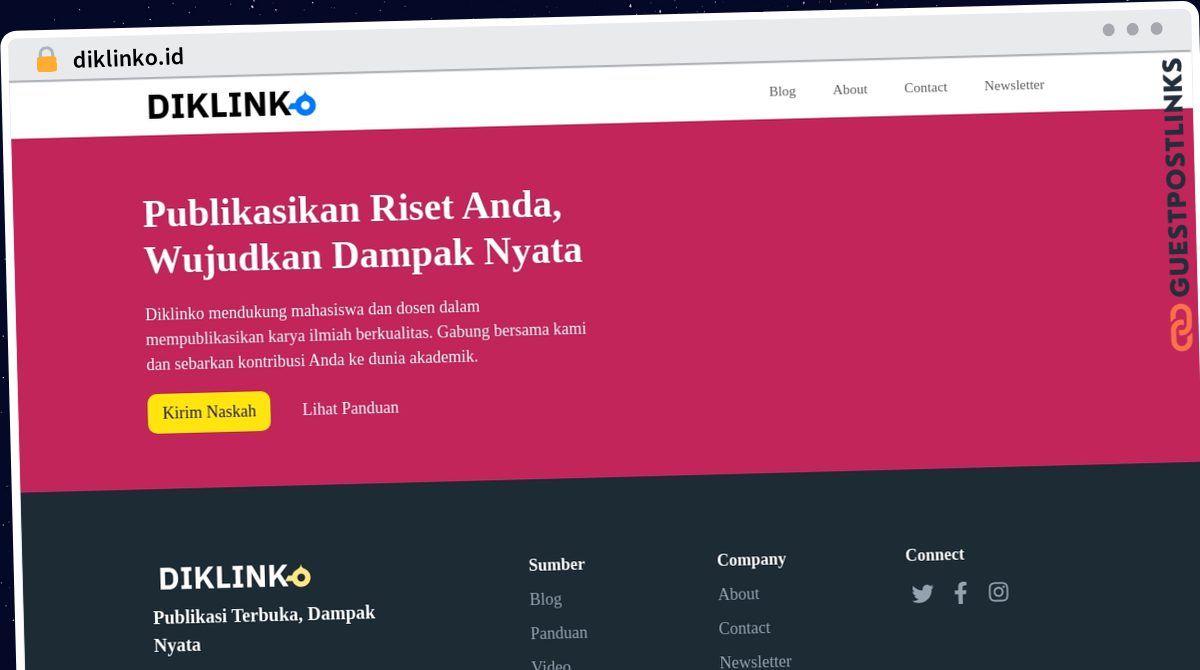Open the footer Contact link under Company
1200x670 pixels.
click(744, 628)
